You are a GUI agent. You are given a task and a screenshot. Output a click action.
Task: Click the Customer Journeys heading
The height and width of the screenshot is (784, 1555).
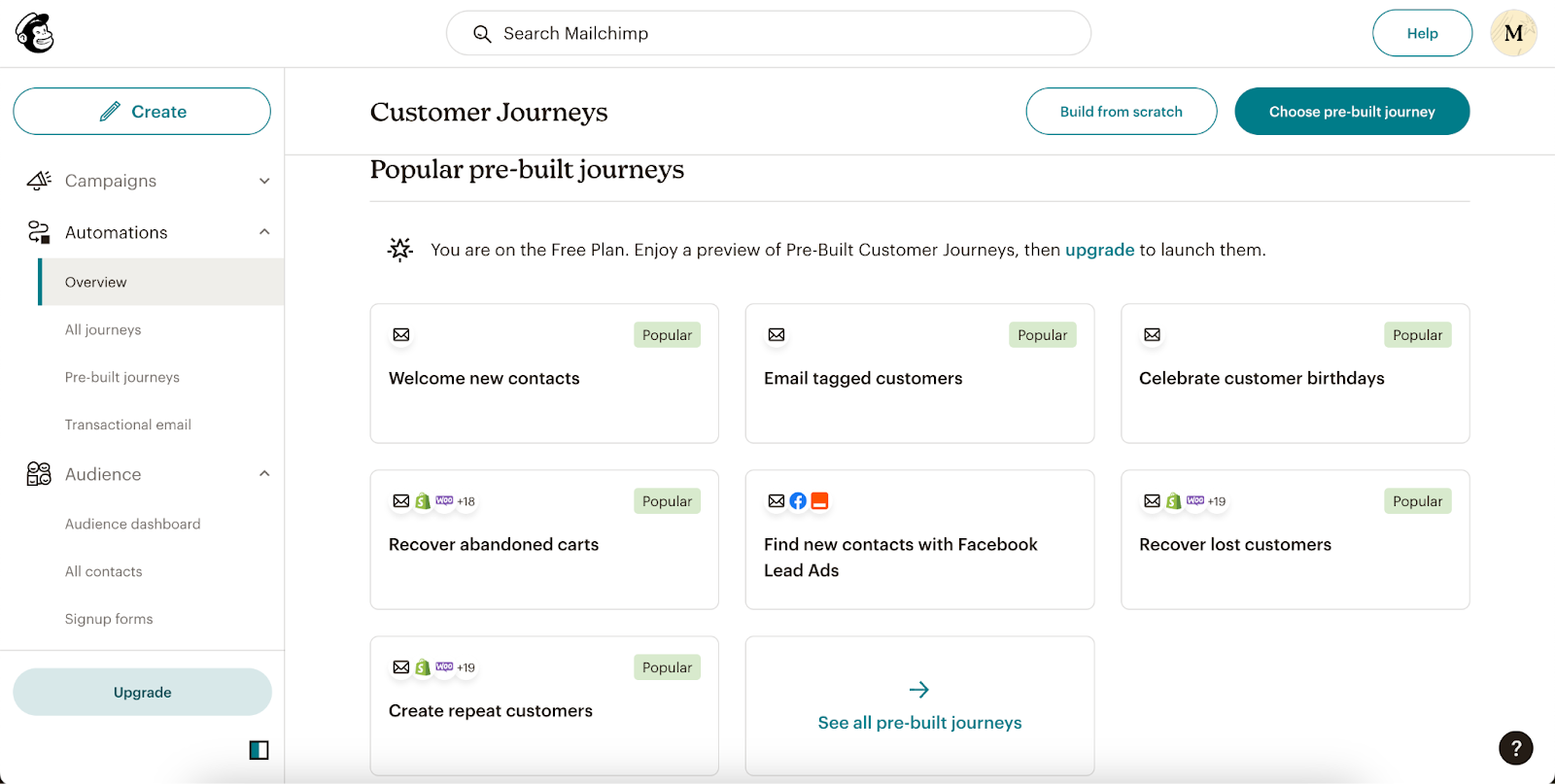[489, 113]
